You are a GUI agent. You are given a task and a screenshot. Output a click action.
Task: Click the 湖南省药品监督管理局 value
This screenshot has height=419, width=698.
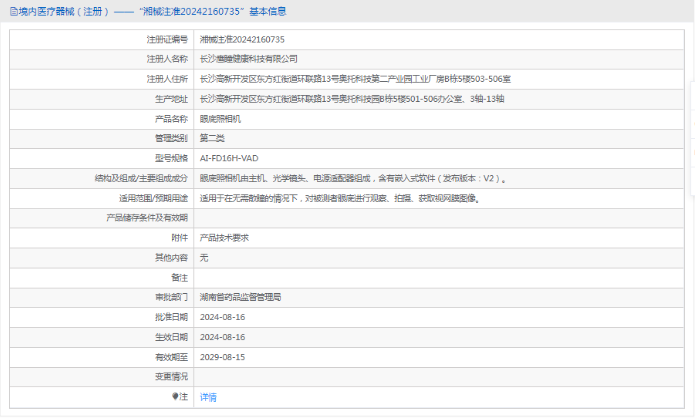(240, 297)
